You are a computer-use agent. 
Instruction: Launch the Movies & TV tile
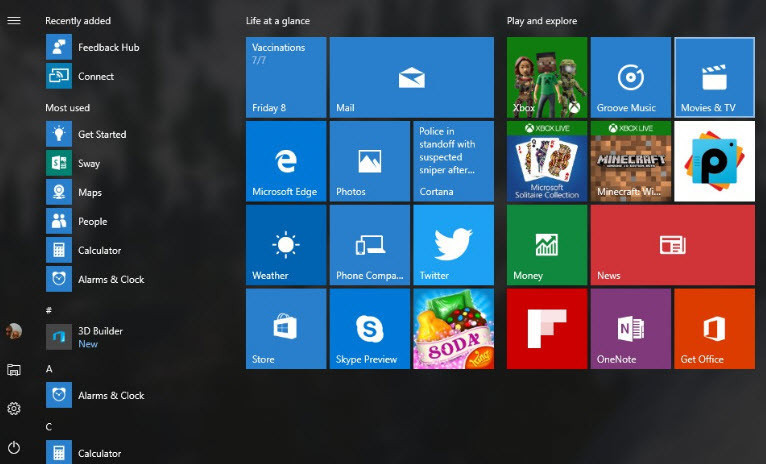(x=714, y=77)
